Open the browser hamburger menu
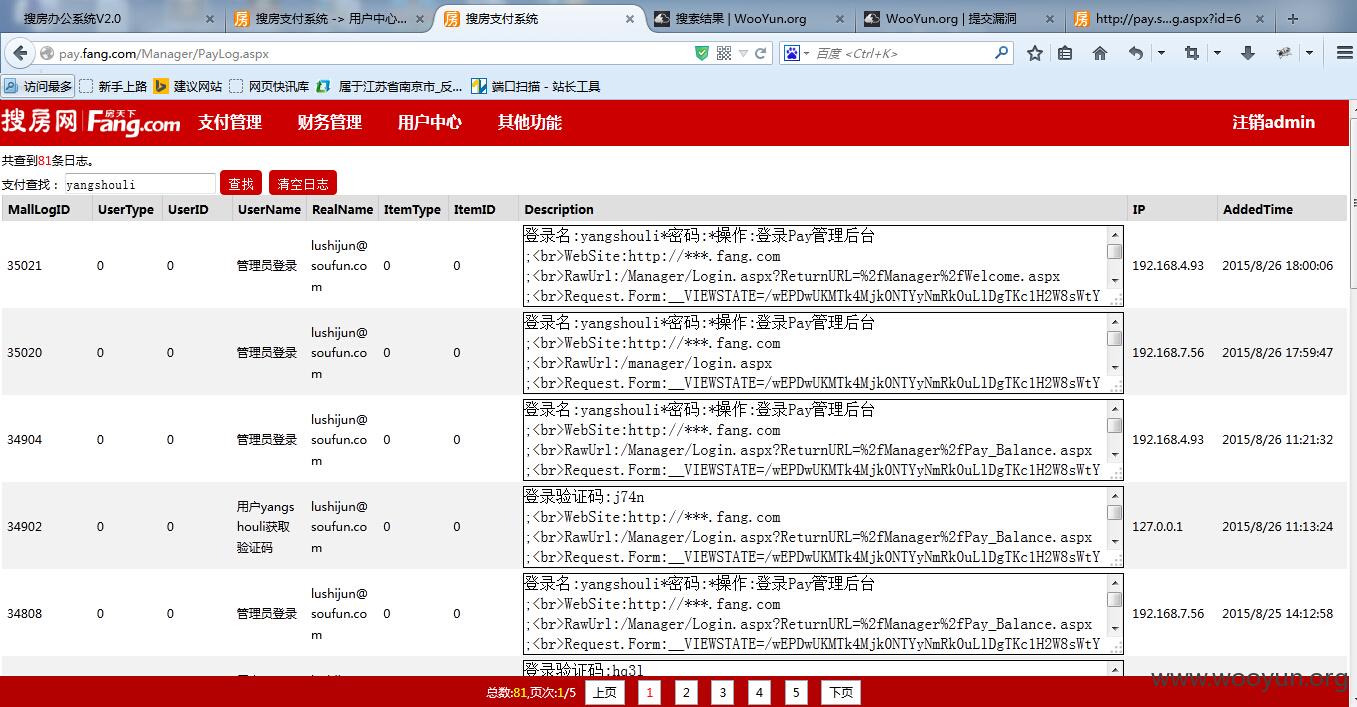Image resolution: width=1357 pixels, height=707 pixels. [x=1344, y=53]
